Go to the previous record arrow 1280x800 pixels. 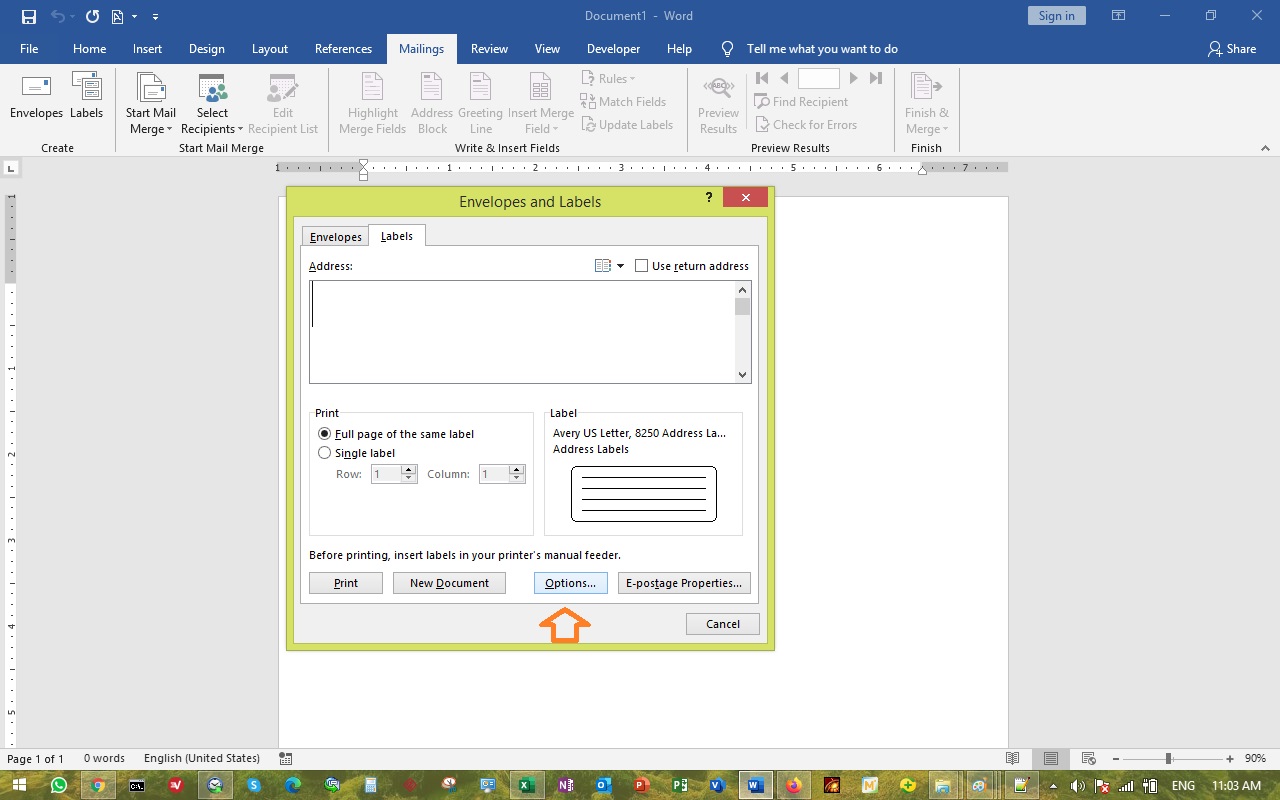click(785, 78)
